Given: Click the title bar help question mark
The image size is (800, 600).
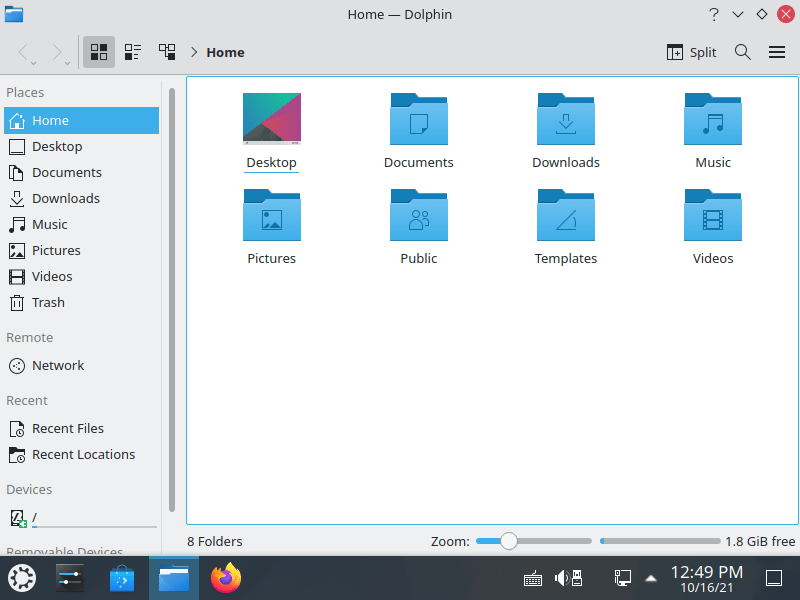Looking at the screenshot, I should pyautogui.click(x=714, y=14).
